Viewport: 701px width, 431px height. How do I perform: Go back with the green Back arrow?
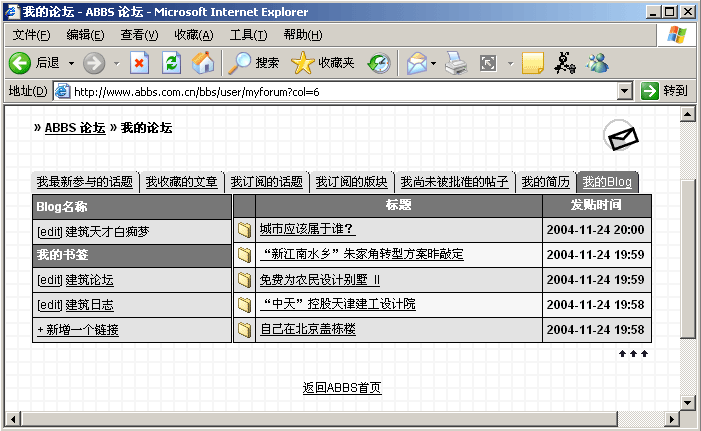[x=20, y=63]
